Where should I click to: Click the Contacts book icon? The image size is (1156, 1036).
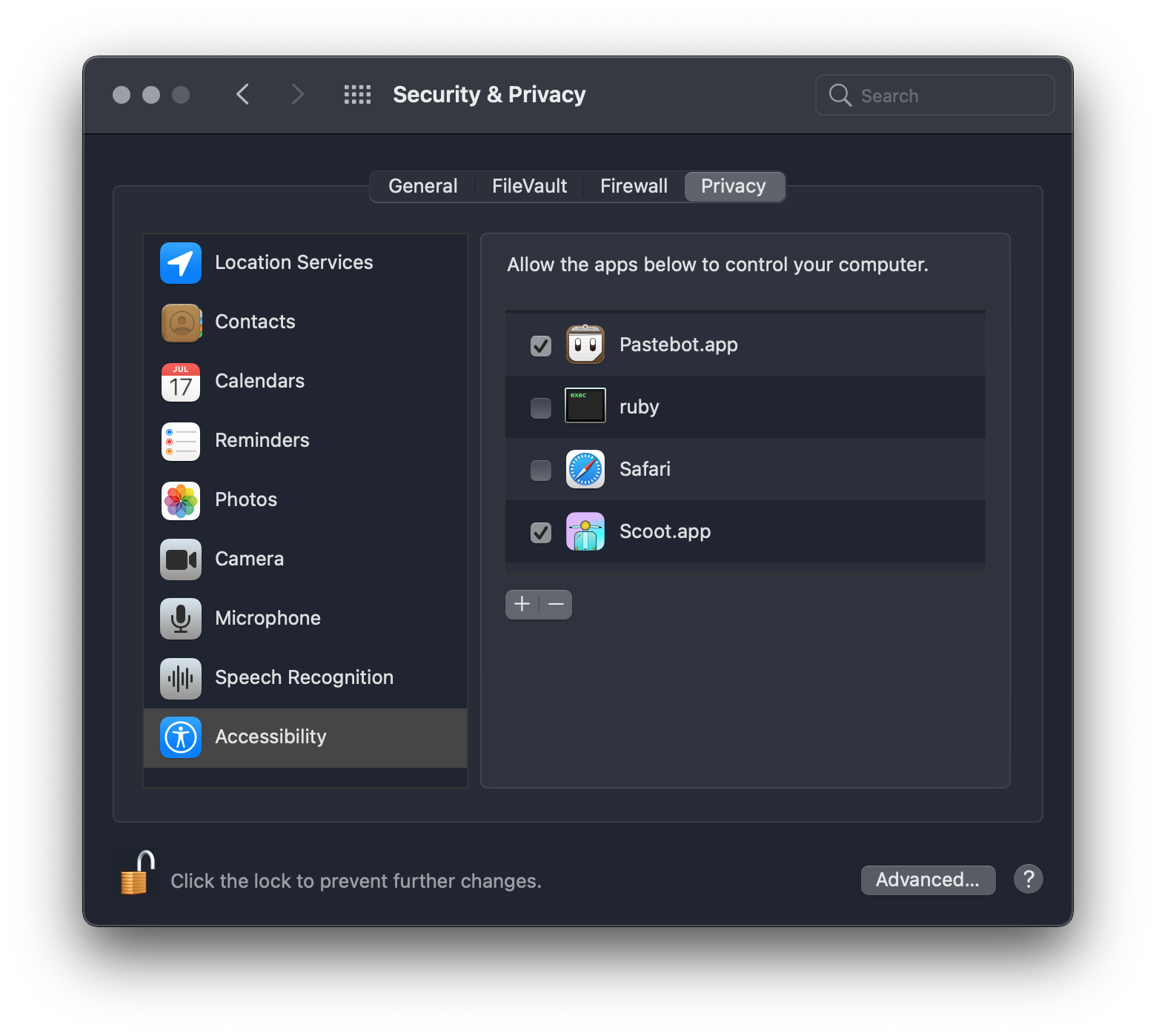pyautogui.click(x=181, y=322)
